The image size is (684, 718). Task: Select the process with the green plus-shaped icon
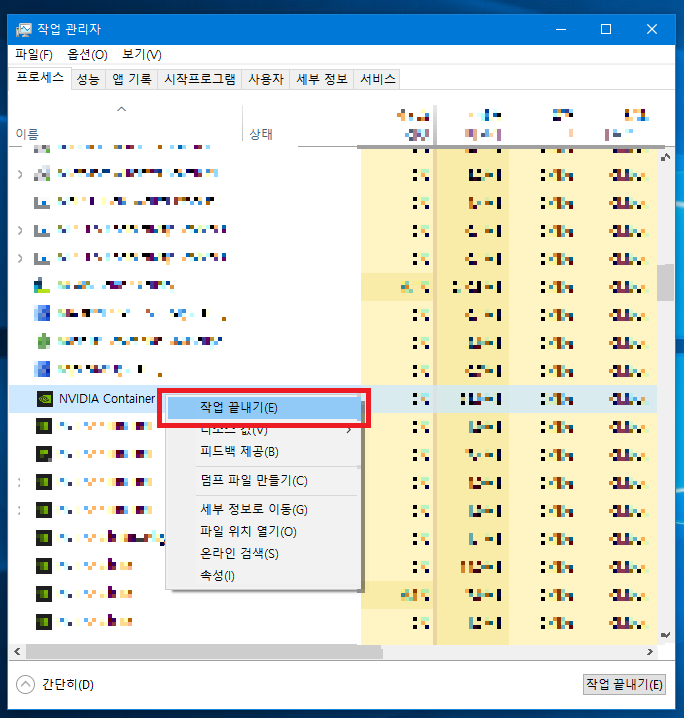pyautogui.click(x=43, y=341)
